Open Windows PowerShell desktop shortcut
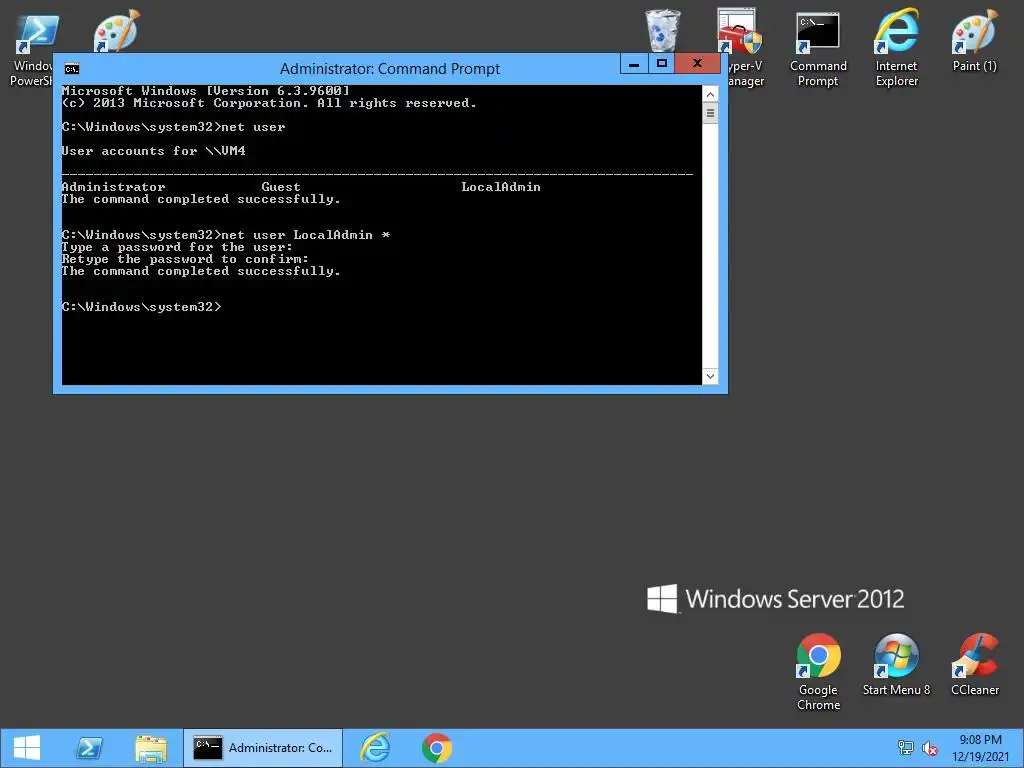The image size is (1024, 768). pos(34,50)
